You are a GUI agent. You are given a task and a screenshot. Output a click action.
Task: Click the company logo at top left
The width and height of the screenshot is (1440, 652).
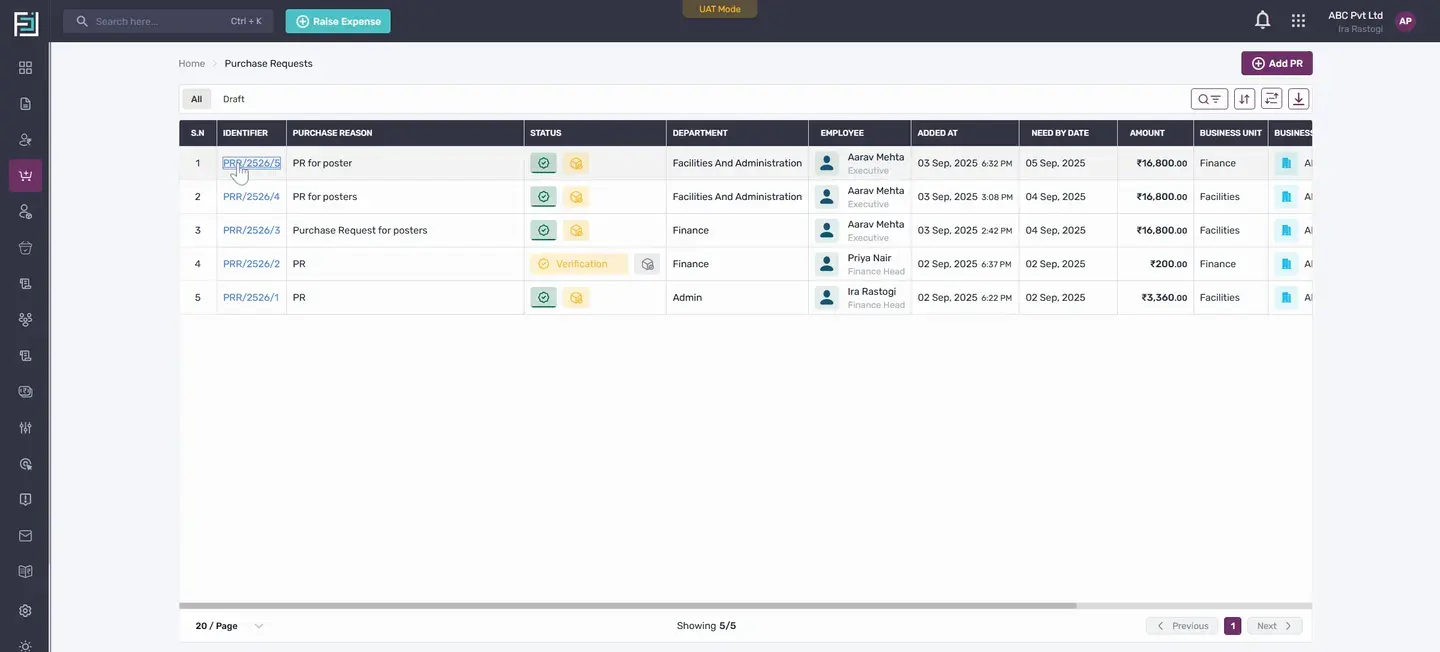tap(26, 22)
